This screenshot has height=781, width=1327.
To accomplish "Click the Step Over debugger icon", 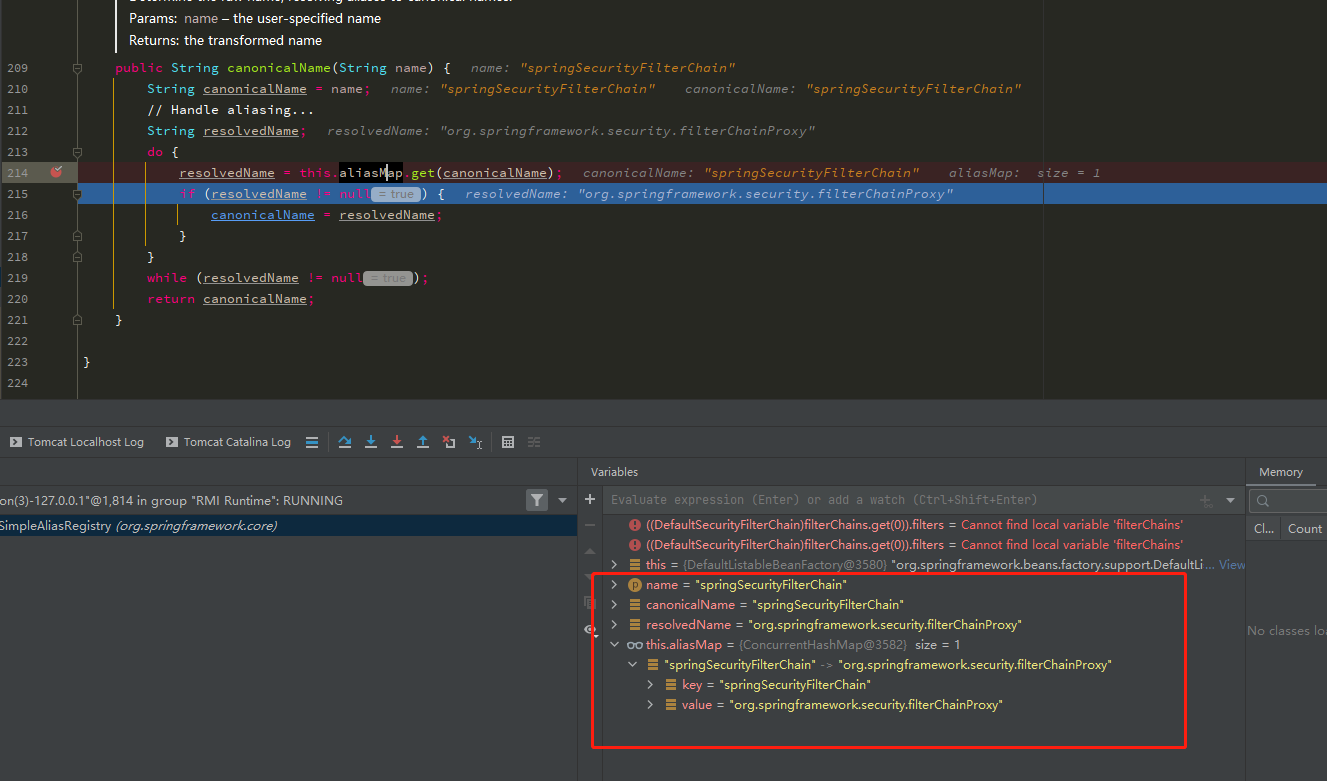I will tap(345, 442).
